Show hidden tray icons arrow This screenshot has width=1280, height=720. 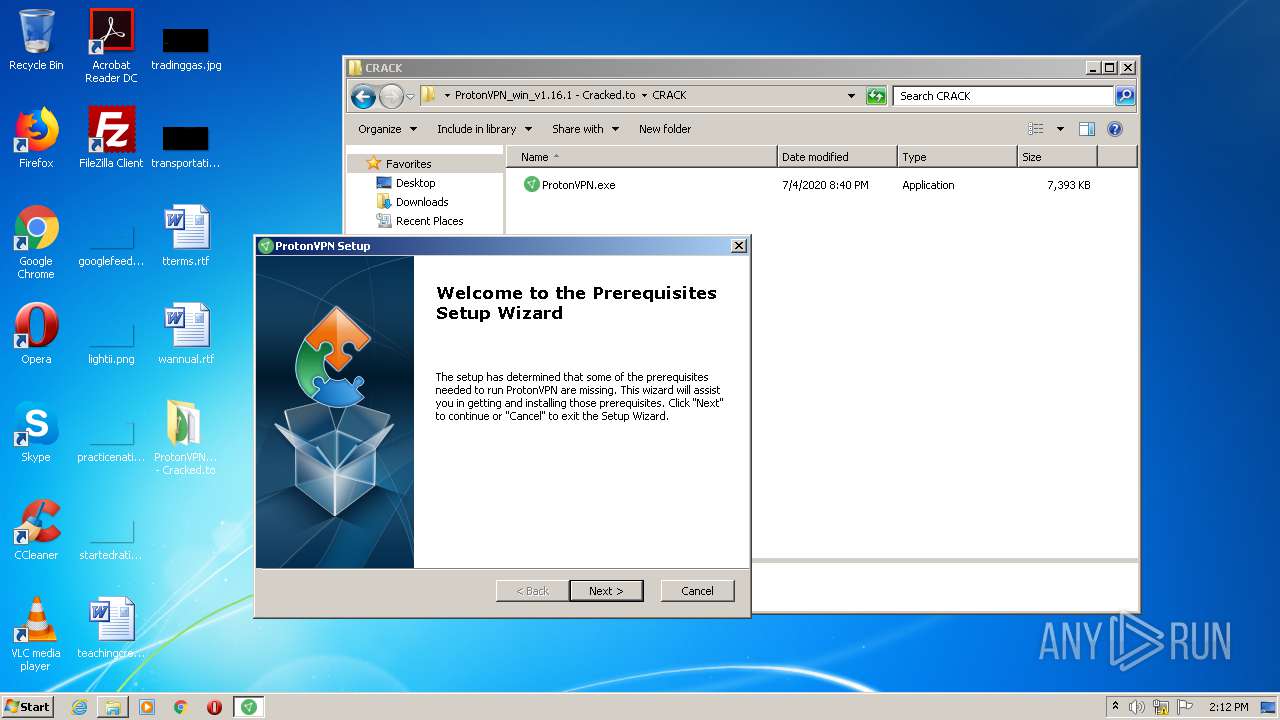tap(1115, 707)
